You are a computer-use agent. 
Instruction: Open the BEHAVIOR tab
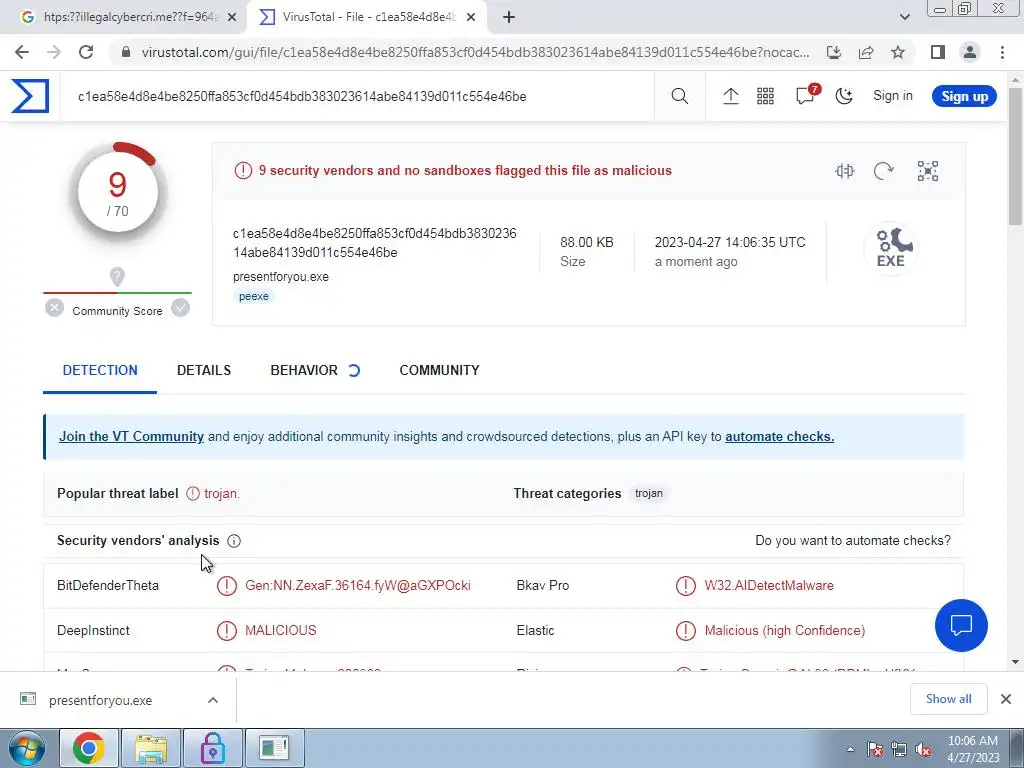[x=315, y=370]
